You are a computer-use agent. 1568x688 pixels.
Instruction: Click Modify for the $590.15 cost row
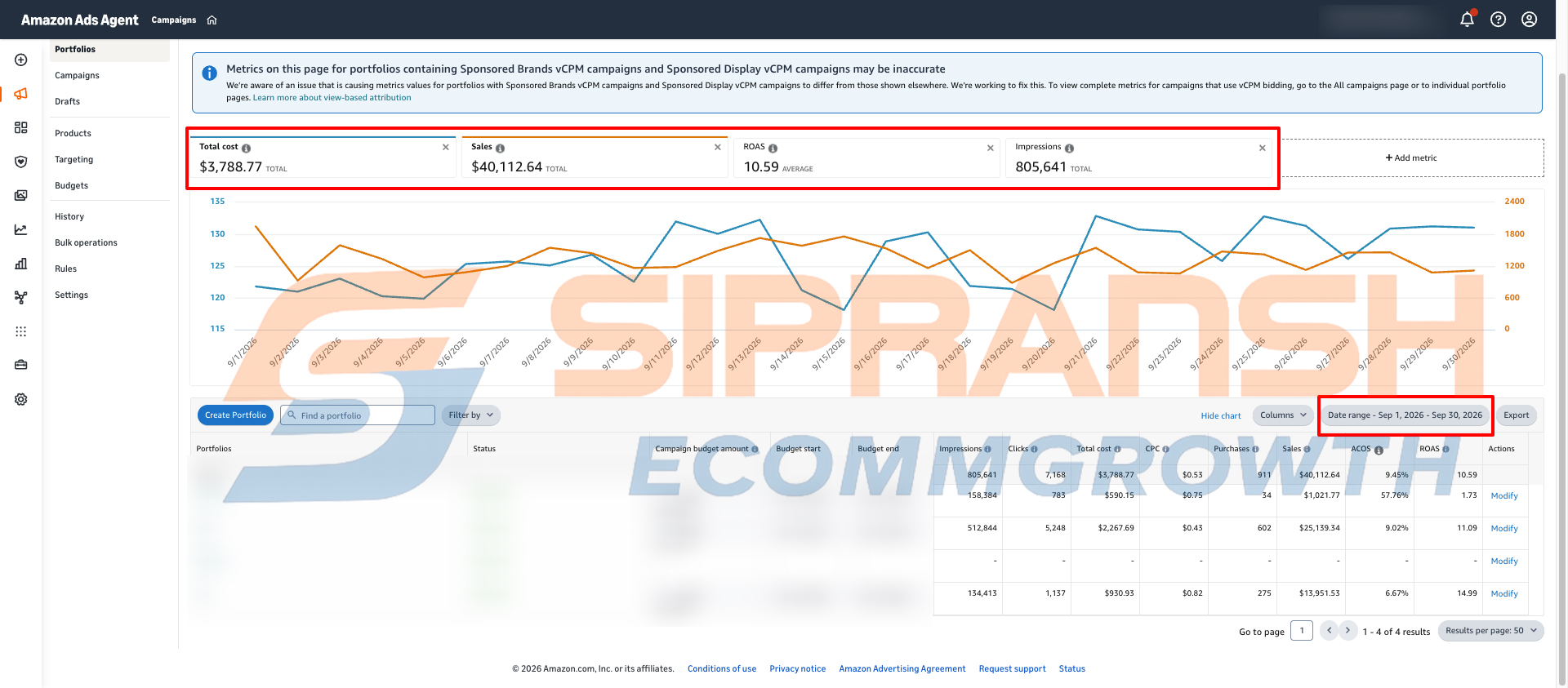click(x=1503, y=496)
